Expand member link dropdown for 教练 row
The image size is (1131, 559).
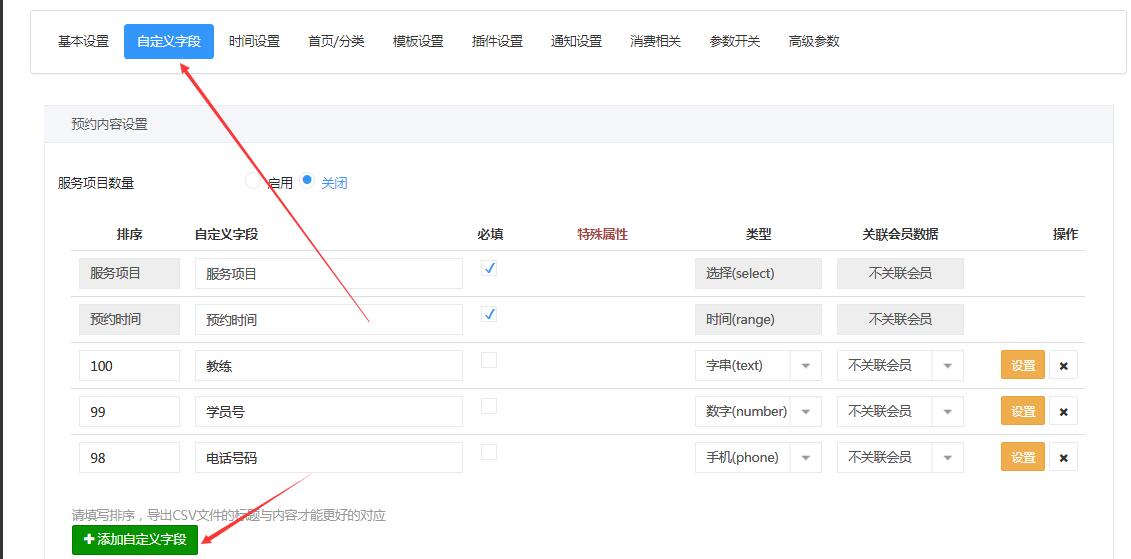(900, 366)
